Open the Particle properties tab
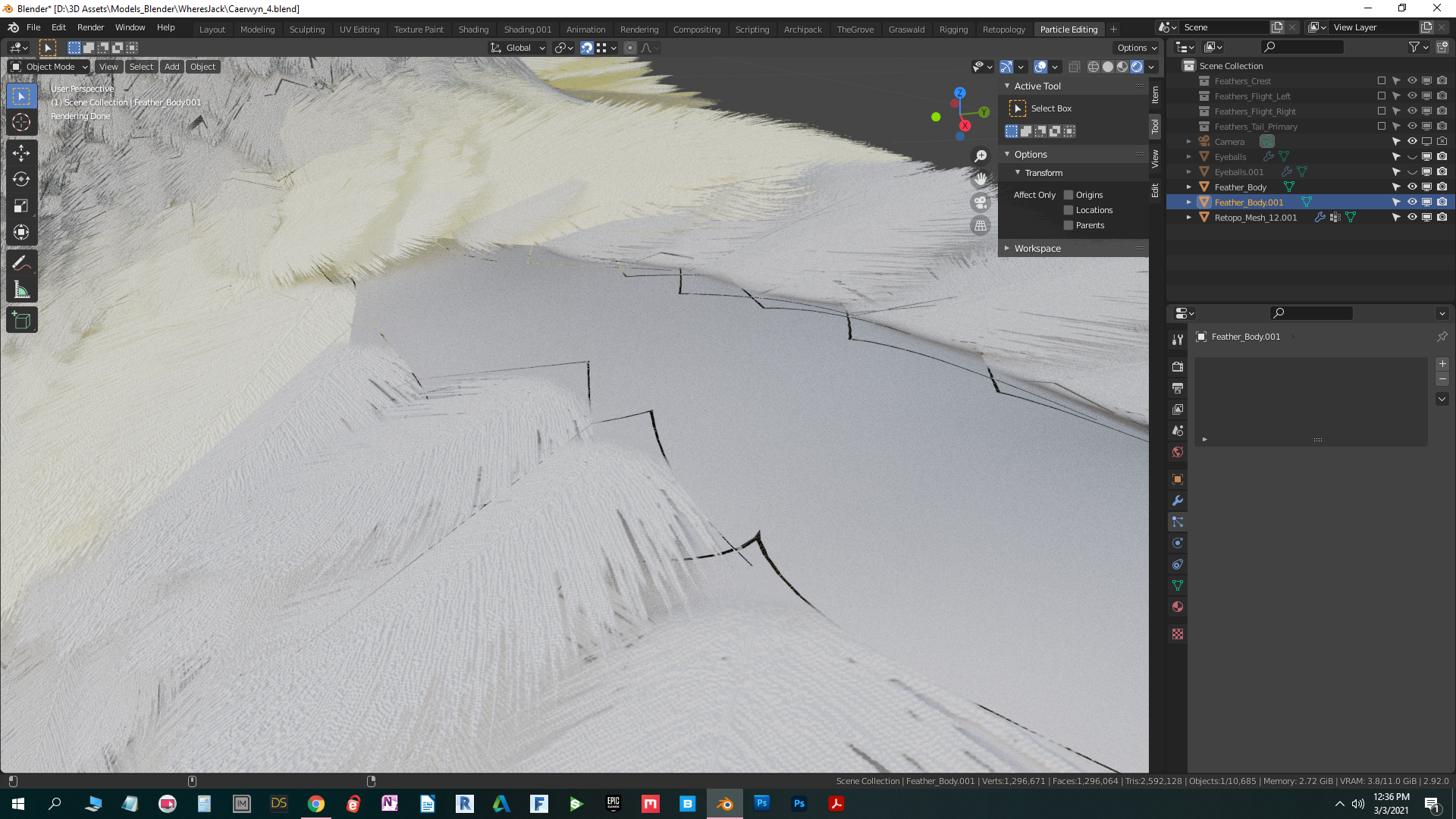The width and height of the screenshot is (1456, 819). coord(1177,522)
